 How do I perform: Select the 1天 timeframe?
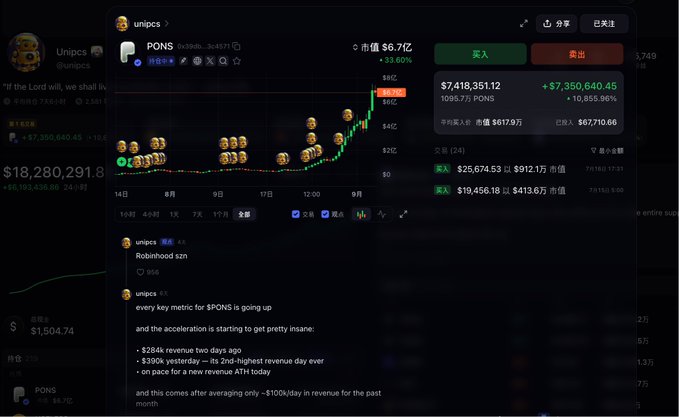point(174,214)
